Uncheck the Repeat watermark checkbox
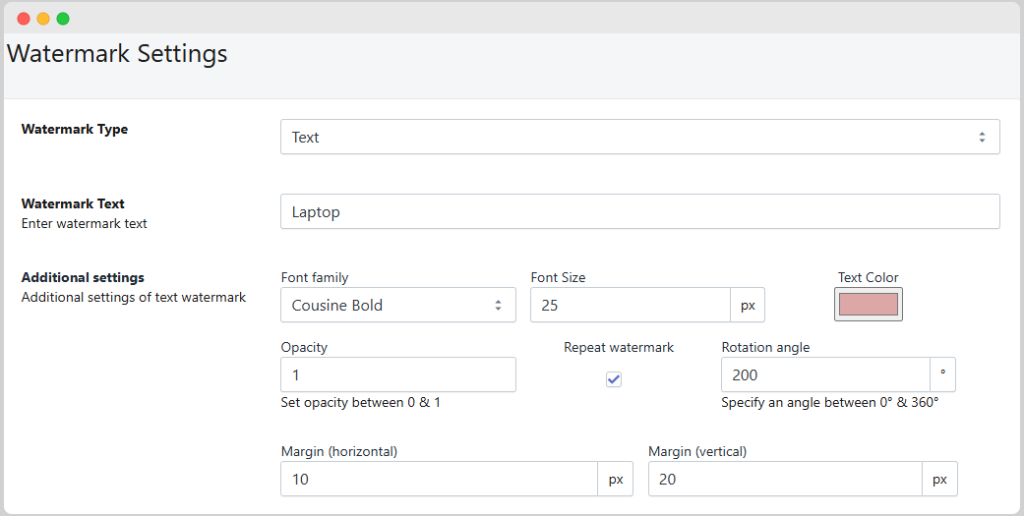The width and height of the screenshot is (1024, 516). click(614, 379)
